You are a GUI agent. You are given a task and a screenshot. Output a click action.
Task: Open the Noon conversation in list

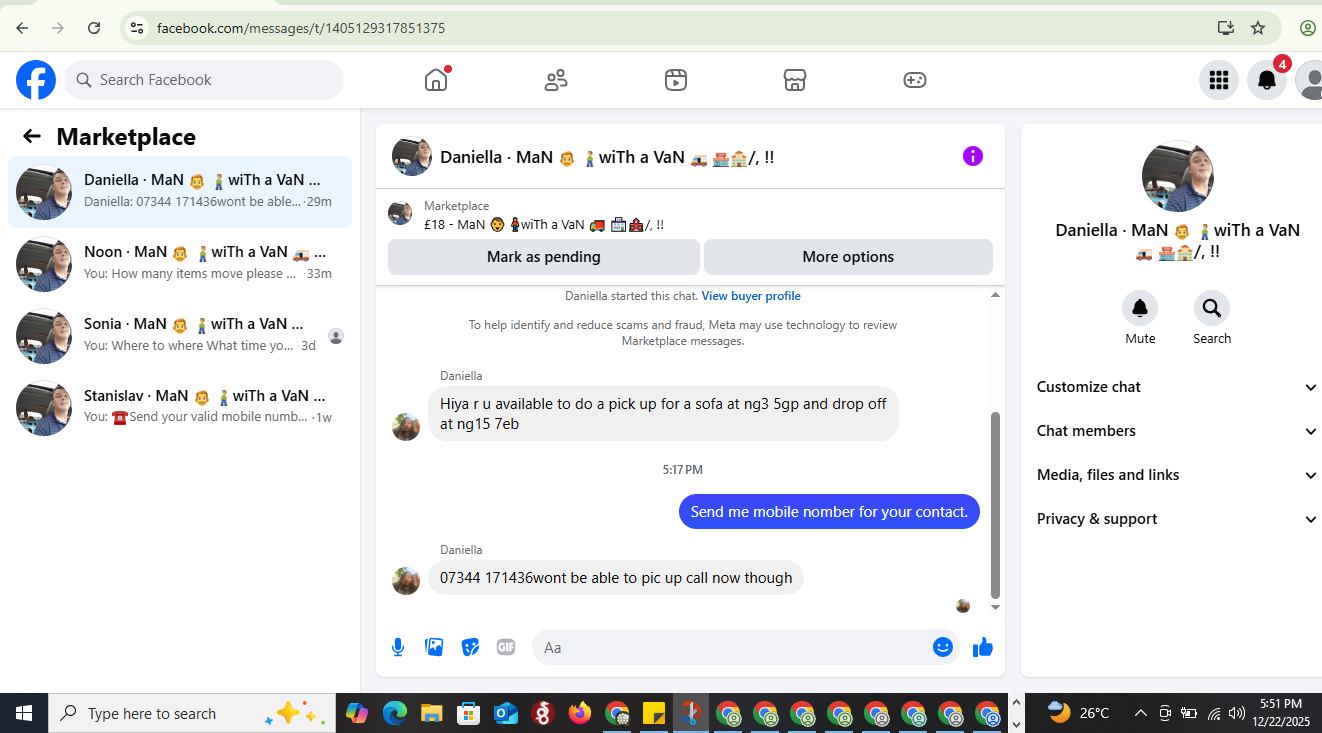(x=180, y=264)
